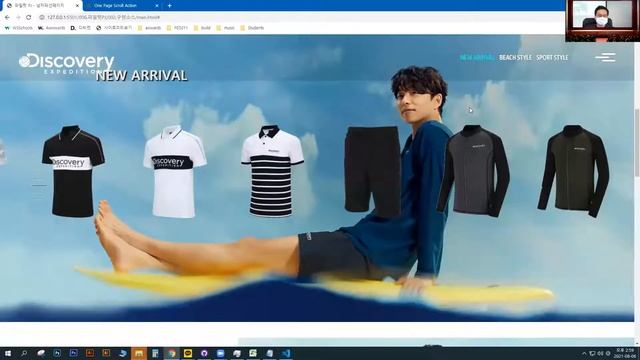Open the hamburger menu icon on the page
This screenshot has width=640, height=360.
[x=605, y=57]
